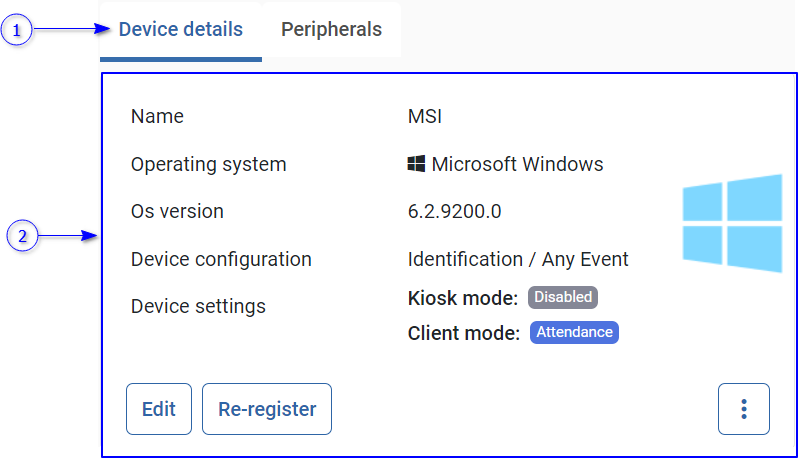Screen dimensions: 798x458
Task: Click the Attendance badge for Client mode
Action: [574, 332]
